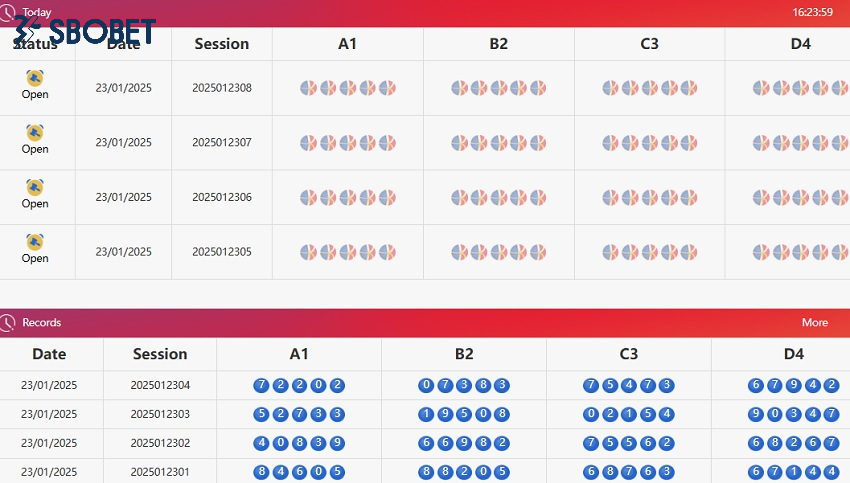Click the Records header label
Viewport: 850px width, 483px height.
[x=42, y=322]
